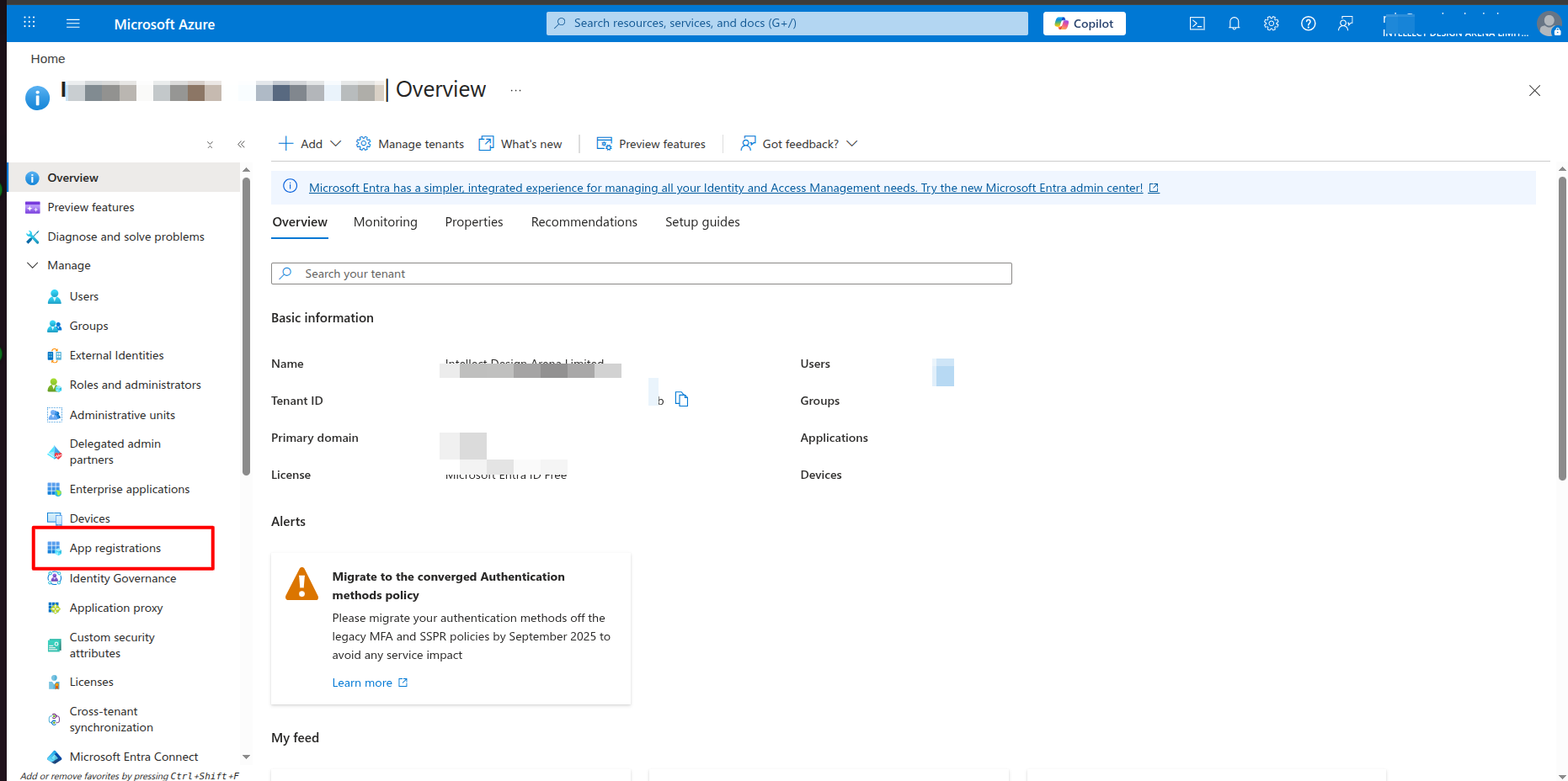Viewport: 1568px width, 781px height.
Task: Follow the Learn more alert link
Action: coord(370,683)
